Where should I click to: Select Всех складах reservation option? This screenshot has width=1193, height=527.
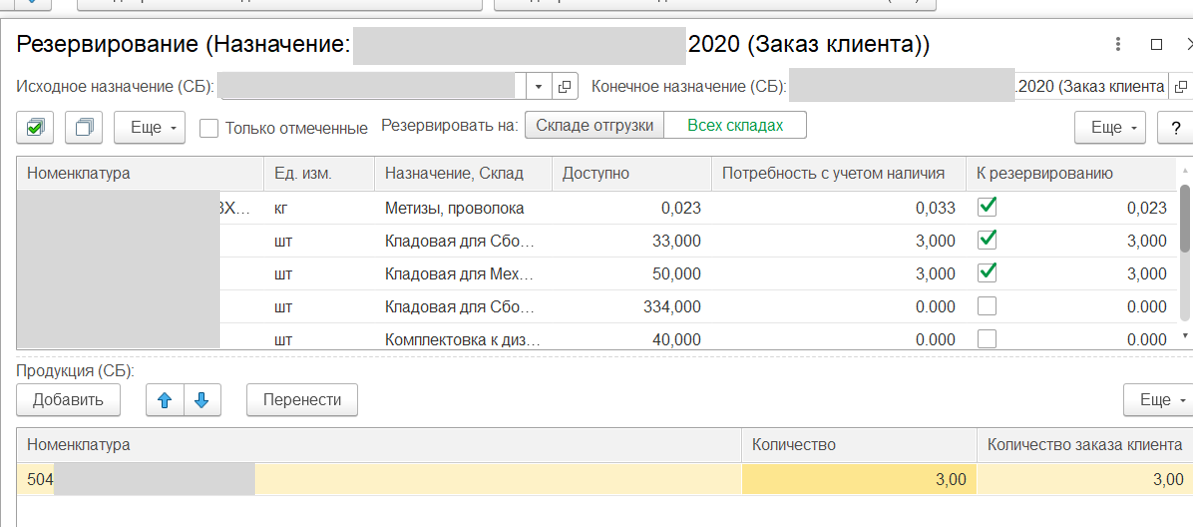[x=735, y=126]
